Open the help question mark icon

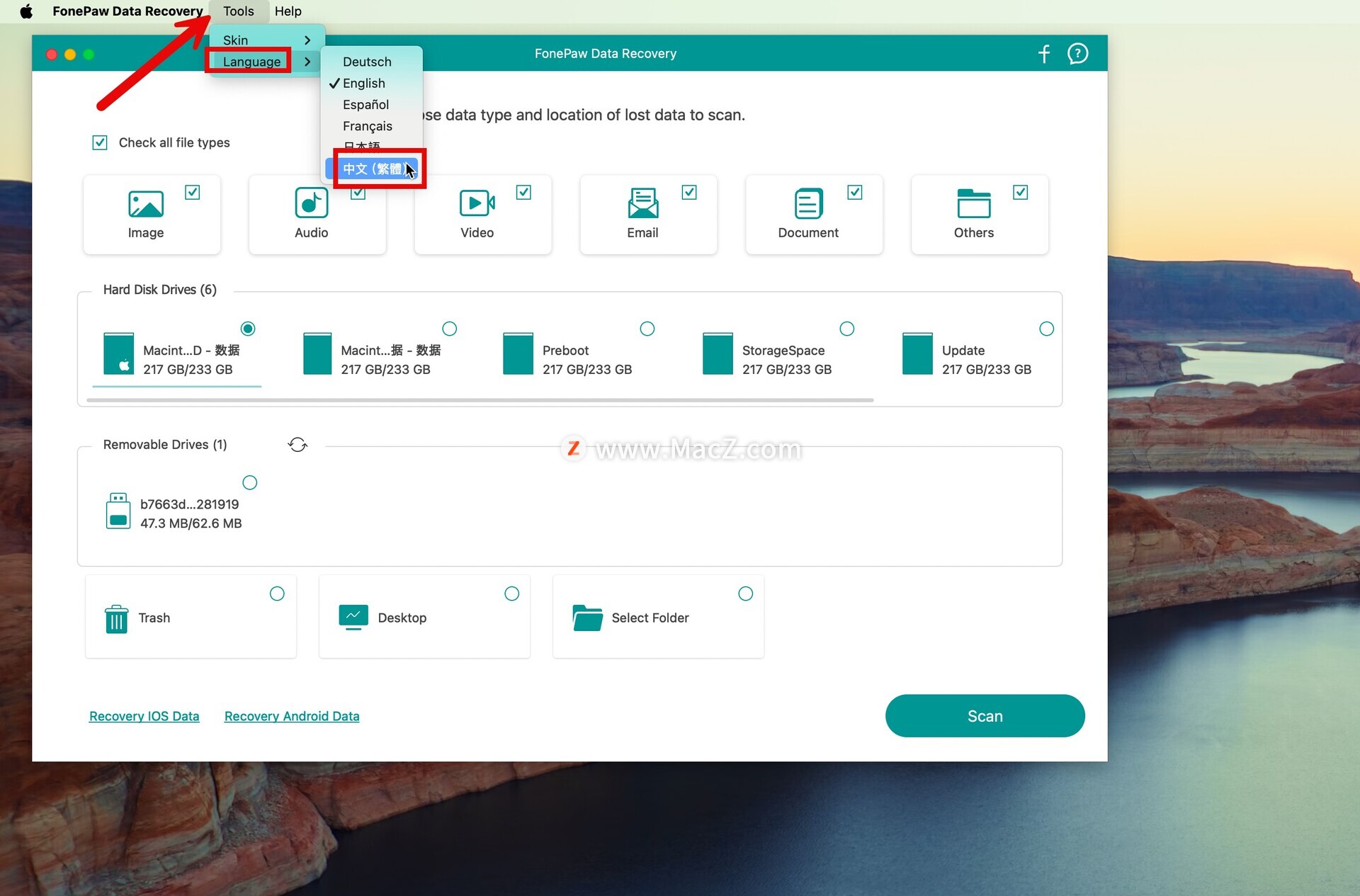[1077, 54]
